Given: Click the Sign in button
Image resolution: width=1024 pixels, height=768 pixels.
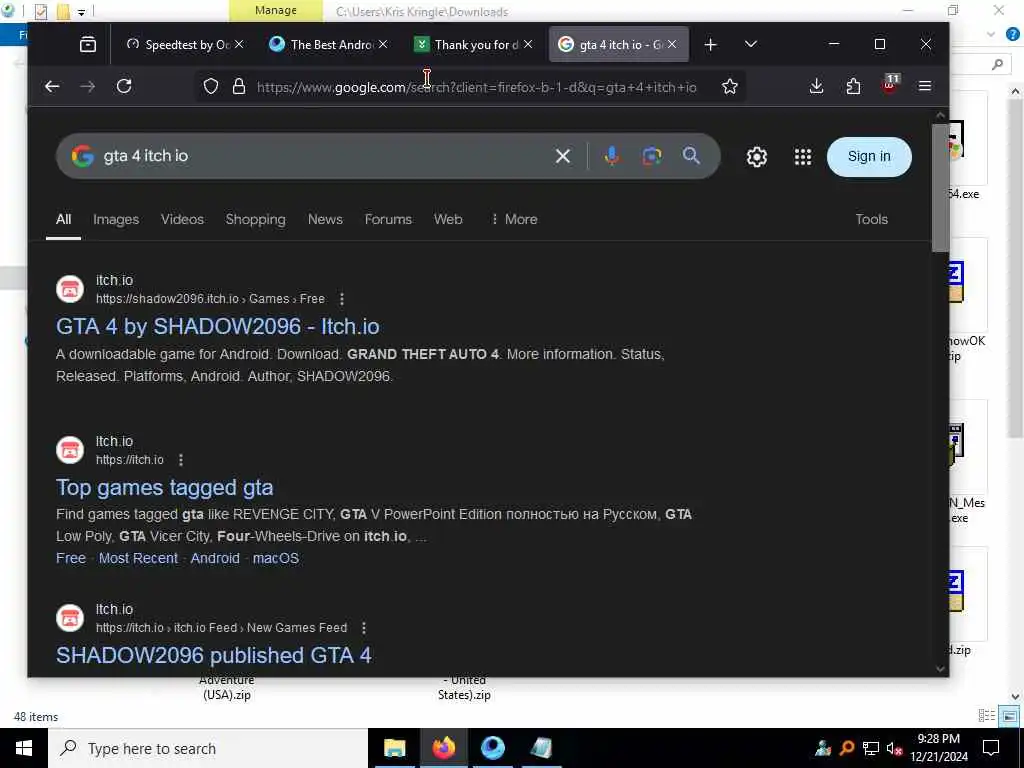Looking at the screenshot, I should point(869,157).
